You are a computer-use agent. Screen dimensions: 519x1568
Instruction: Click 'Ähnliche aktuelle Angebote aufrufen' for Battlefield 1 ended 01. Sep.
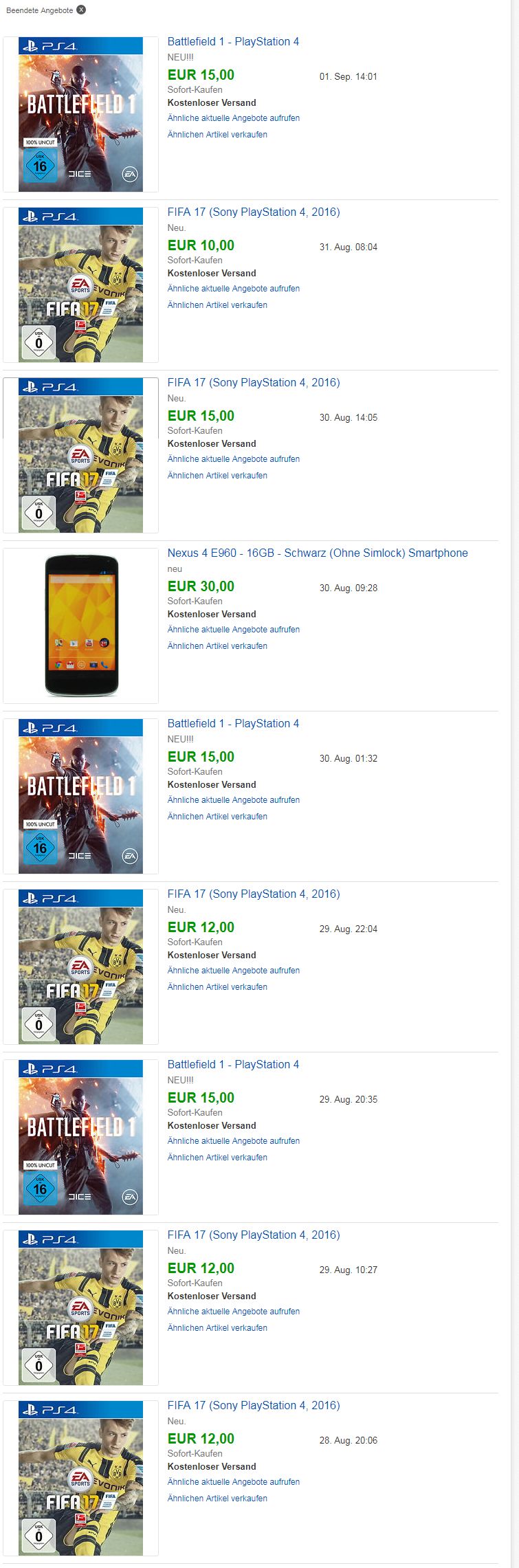(x=234, y=118)
